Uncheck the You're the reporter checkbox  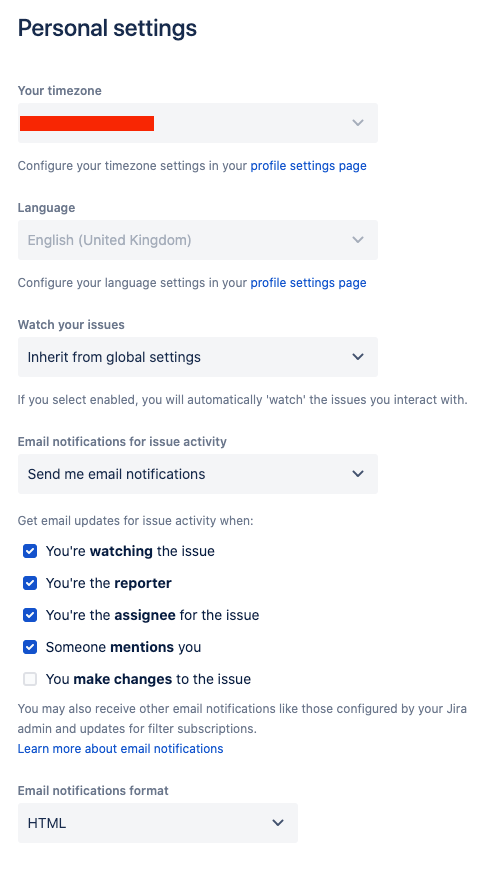tap(30, 583)
